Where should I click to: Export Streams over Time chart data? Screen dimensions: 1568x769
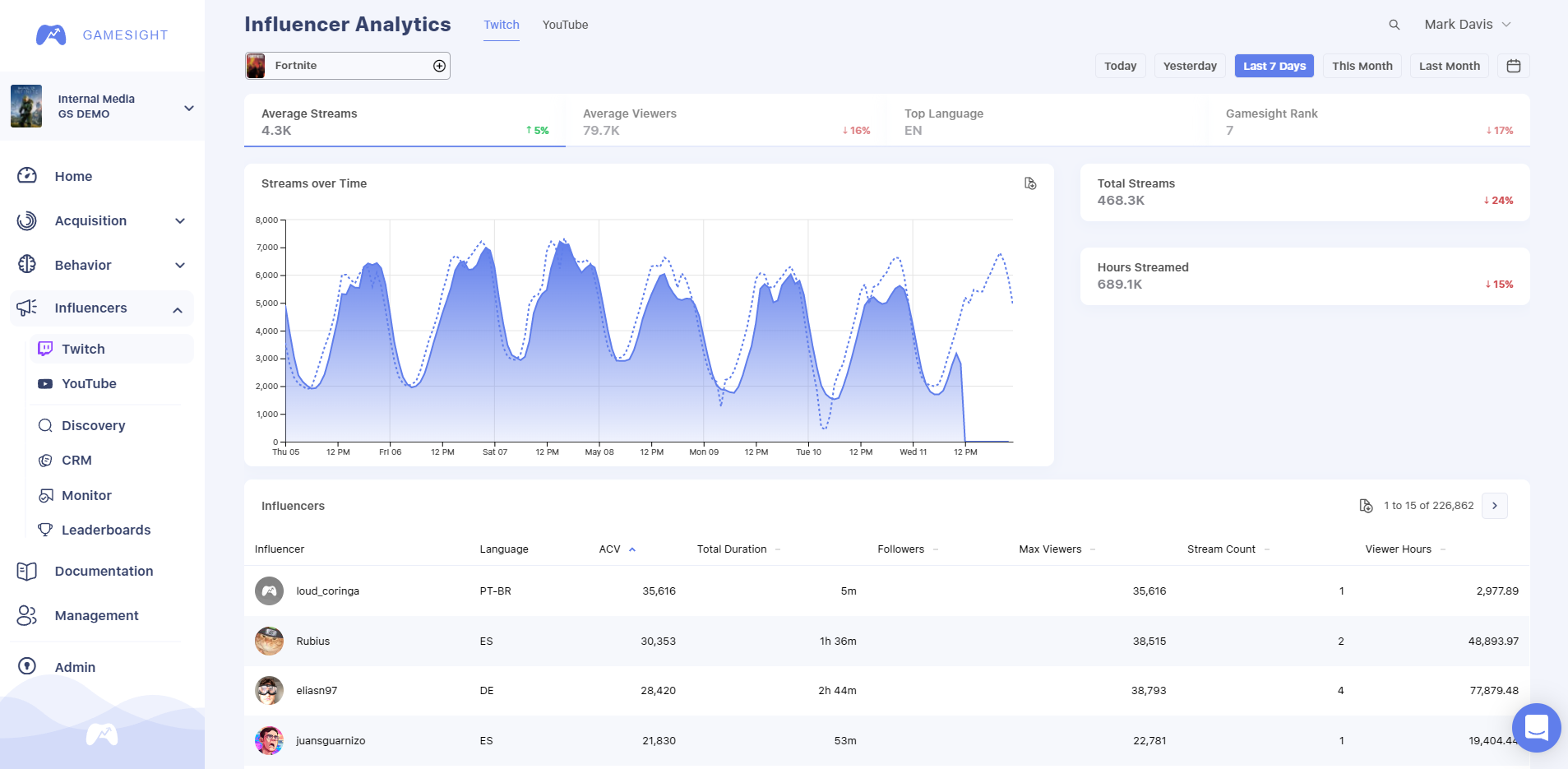click(1030, 183)
